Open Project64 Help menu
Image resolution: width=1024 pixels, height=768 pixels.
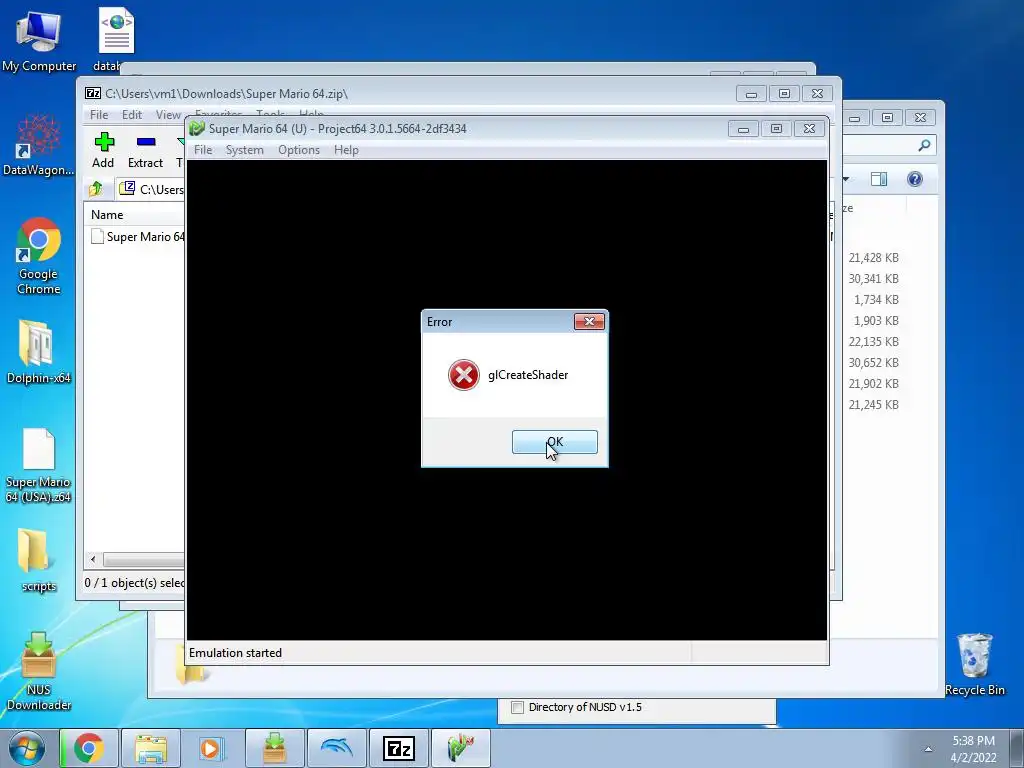pyautogui.click(x=346, y=150)
